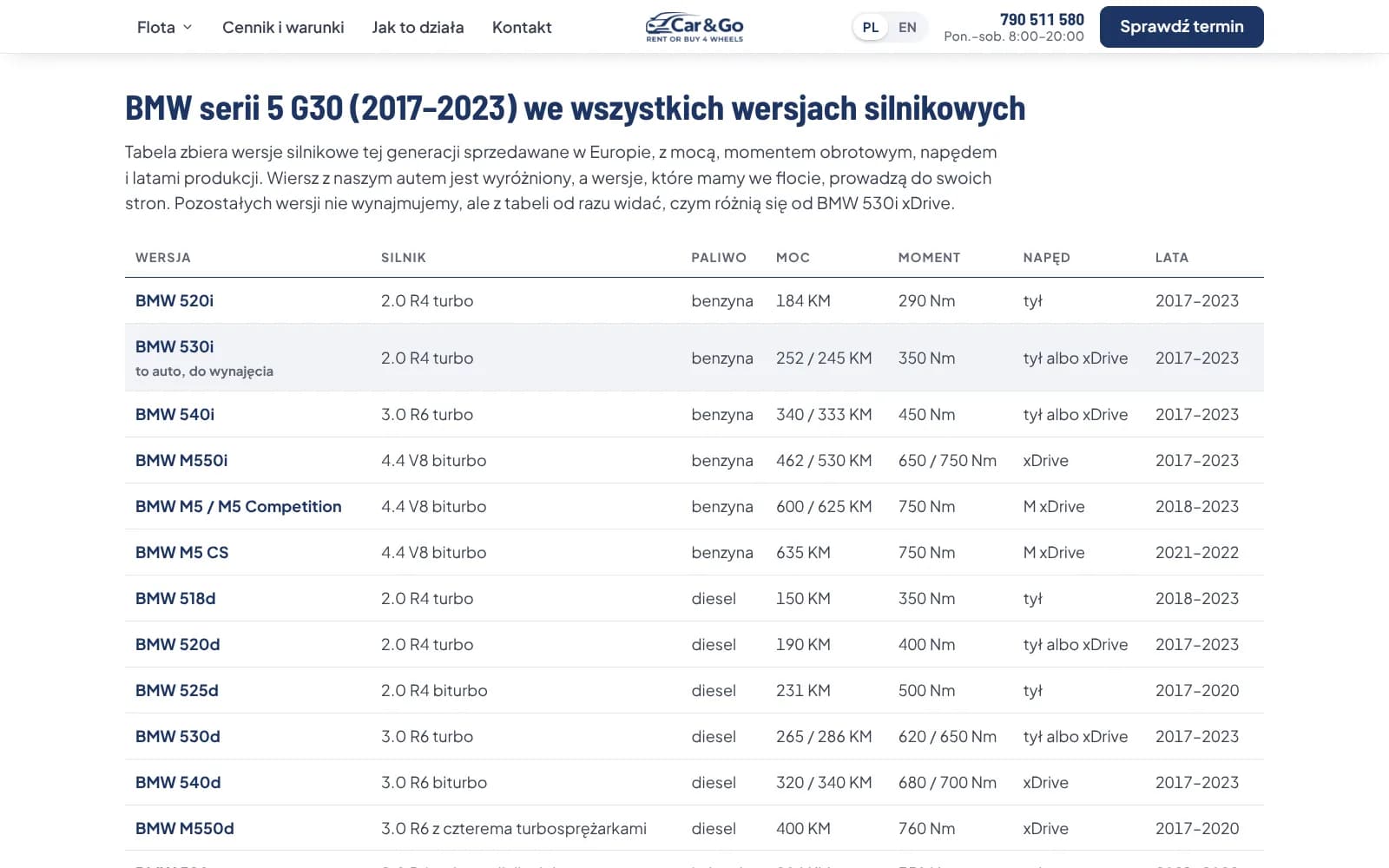Click the '150 KM' power cell
1389x868 pixels.
(803, 599)
